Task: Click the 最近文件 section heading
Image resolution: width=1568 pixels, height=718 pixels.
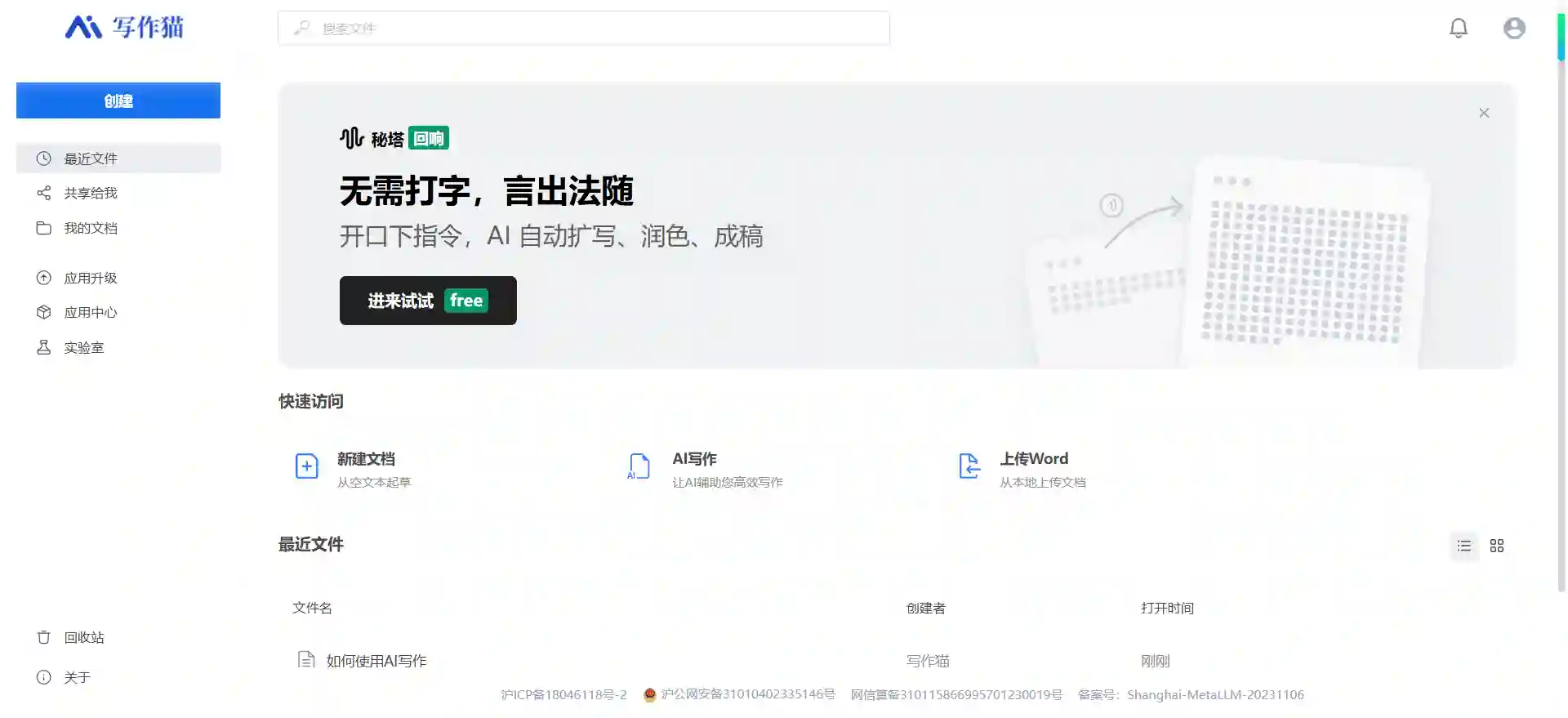Action: 311,544
